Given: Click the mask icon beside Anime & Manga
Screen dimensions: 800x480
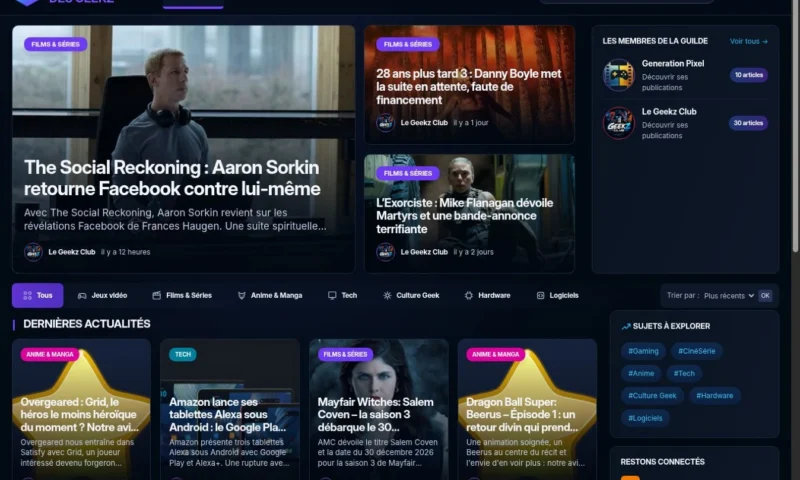Looking at the screenshot, I should pos(242,295).
